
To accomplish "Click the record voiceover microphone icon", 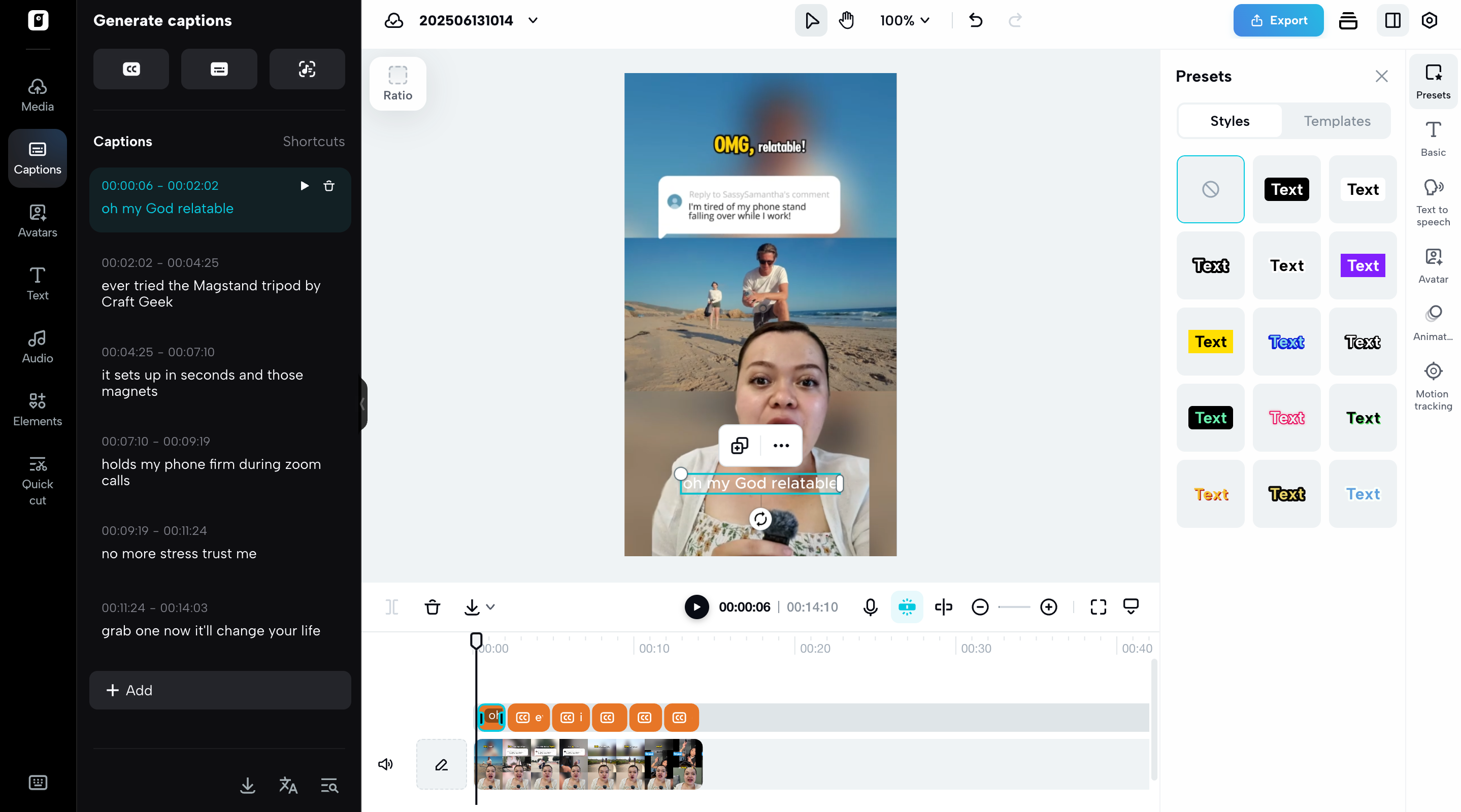I will click(x=870, y=607).
